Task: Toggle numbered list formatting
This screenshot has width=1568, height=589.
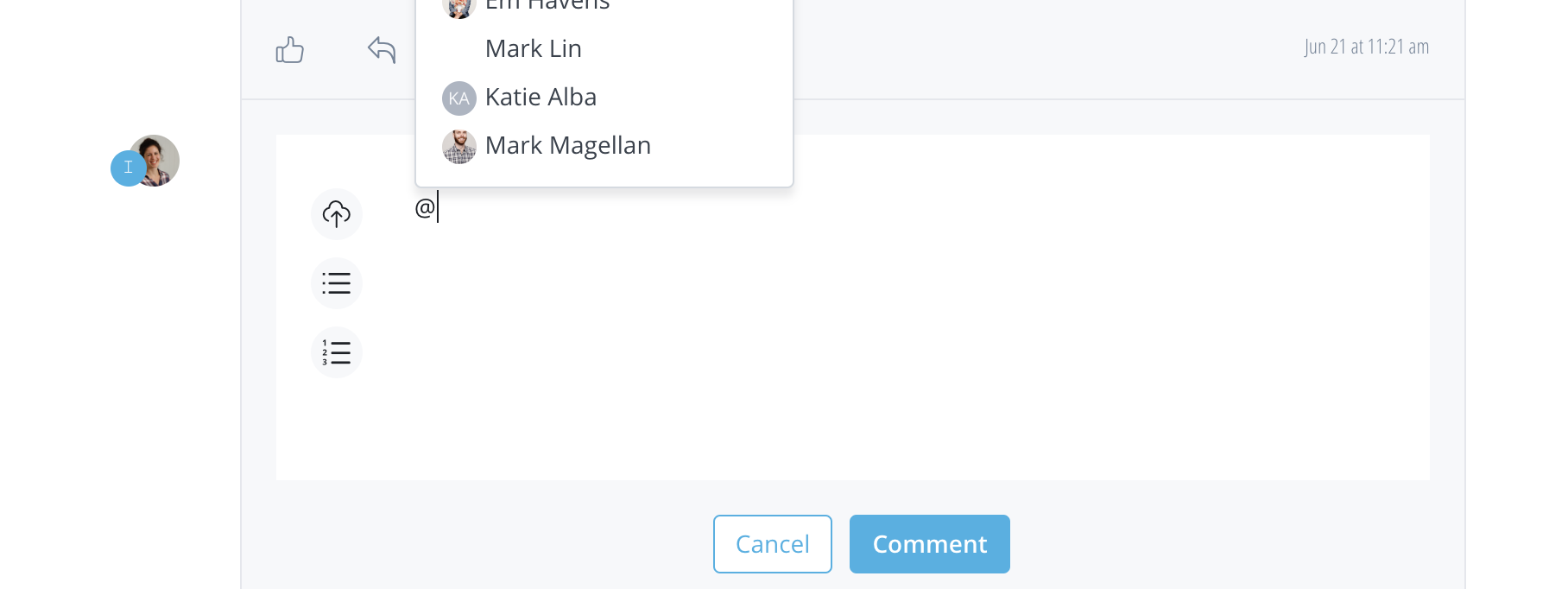Action: 337,352
